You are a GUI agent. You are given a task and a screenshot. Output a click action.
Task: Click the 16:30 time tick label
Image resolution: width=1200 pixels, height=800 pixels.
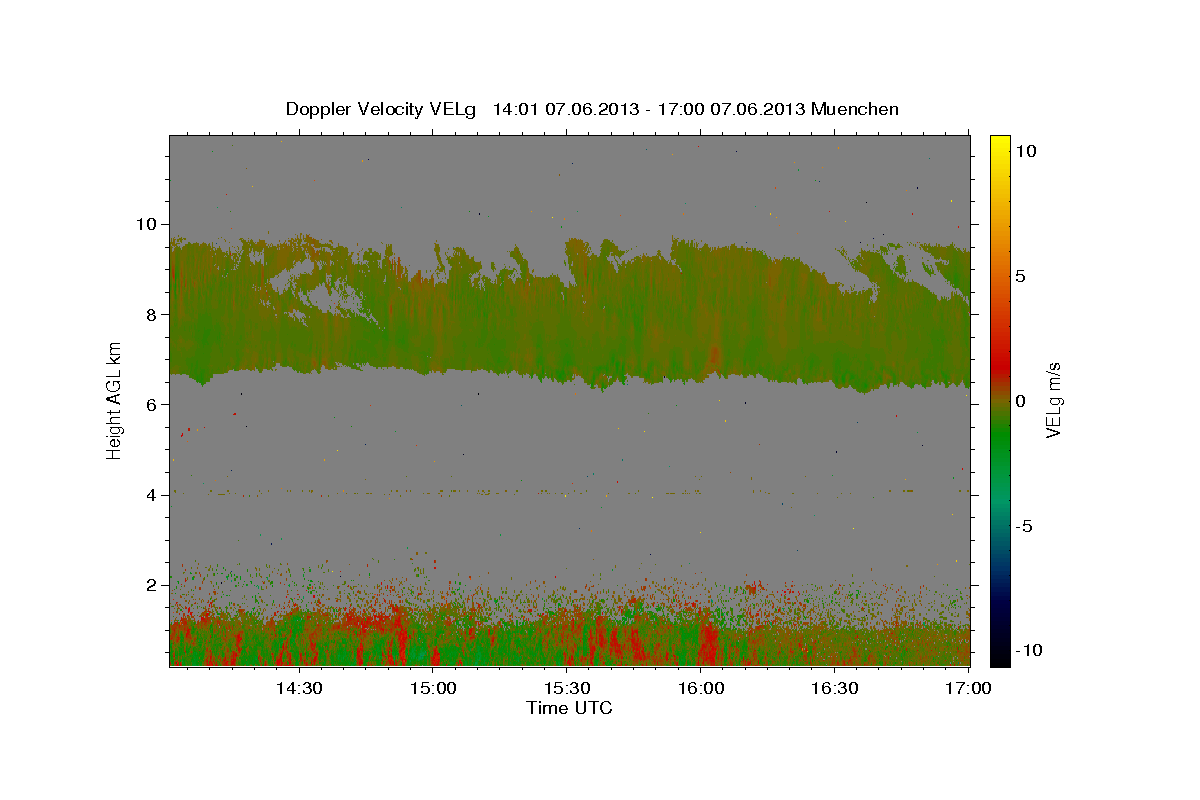coord(836,688)
